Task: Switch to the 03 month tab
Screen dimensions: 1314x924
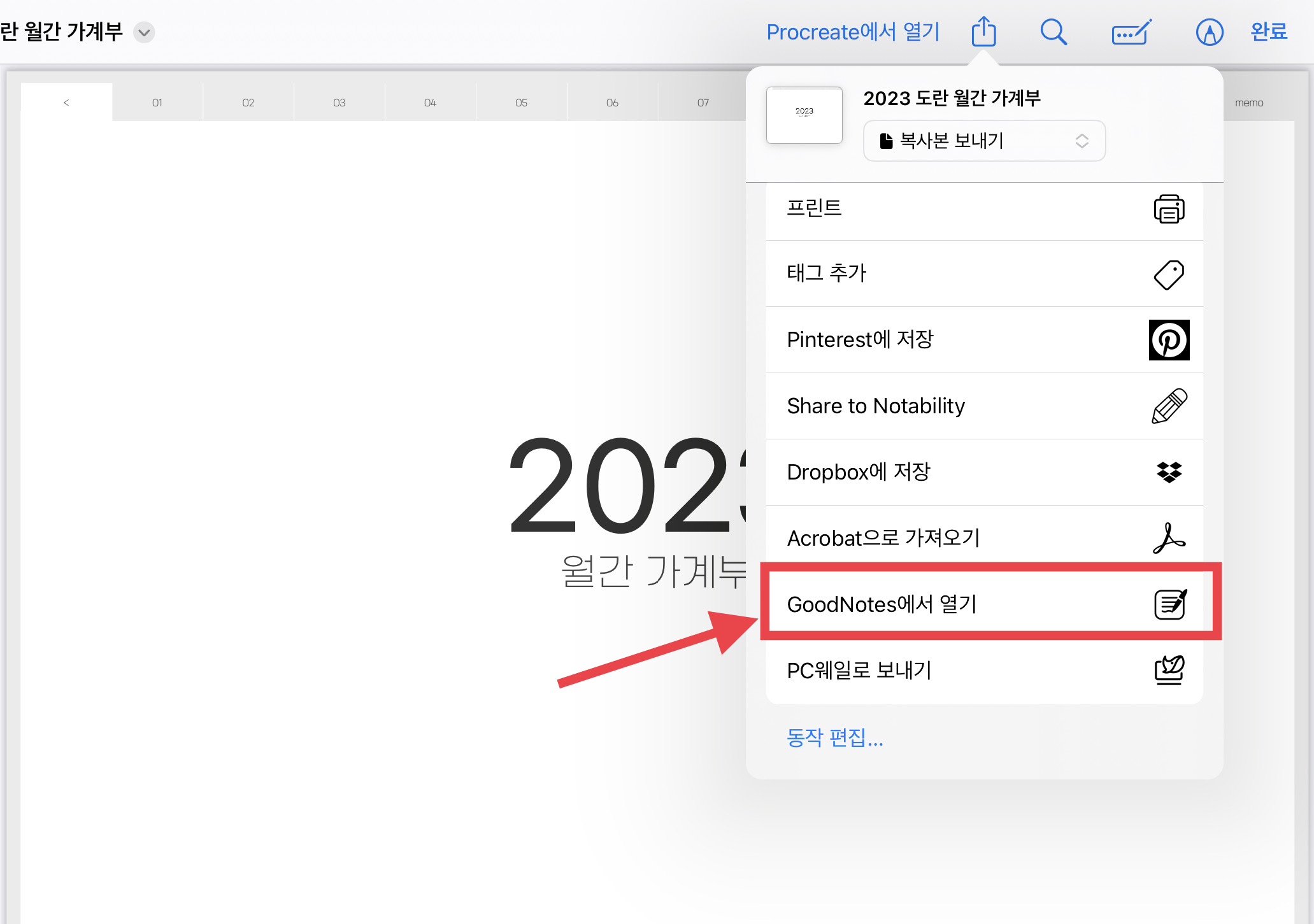Action: coord(339,103)
